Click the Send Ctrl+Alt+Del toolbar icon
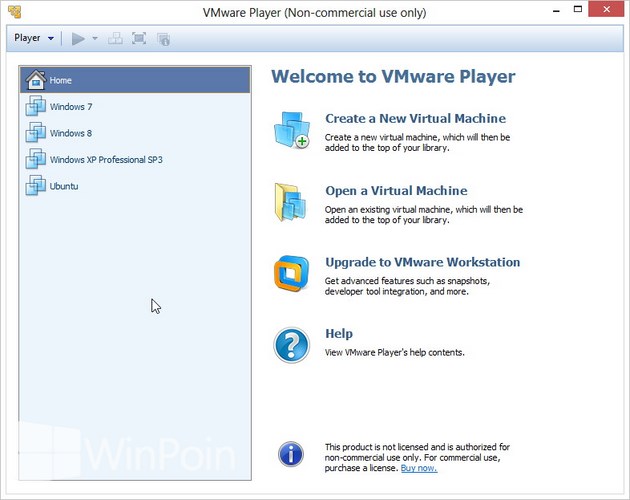Viewport: 630px width, 500px height. pyautogui.click(x=115, y=39)
